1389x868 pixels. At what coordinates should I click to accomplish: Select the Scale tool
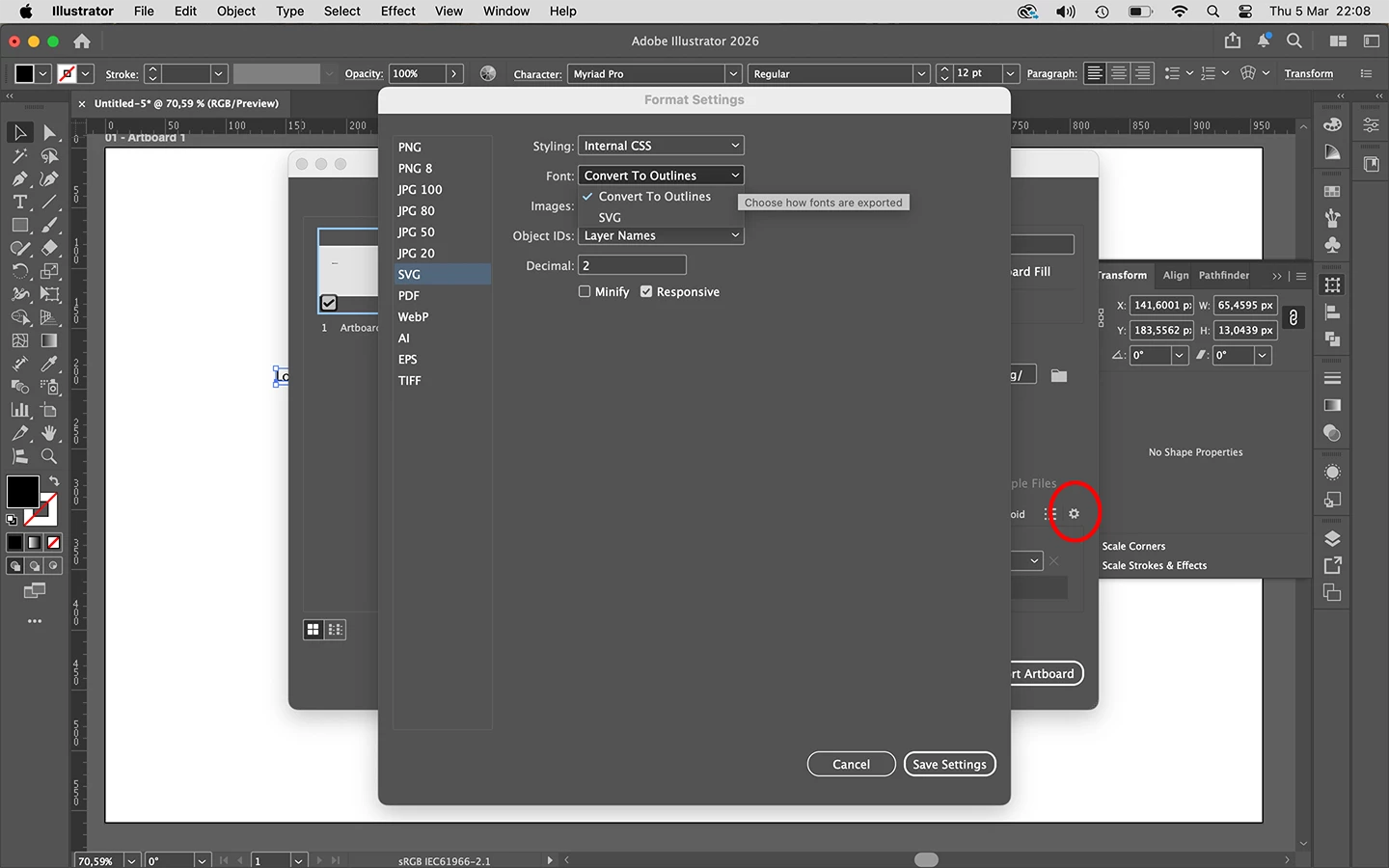pos(50,271)
